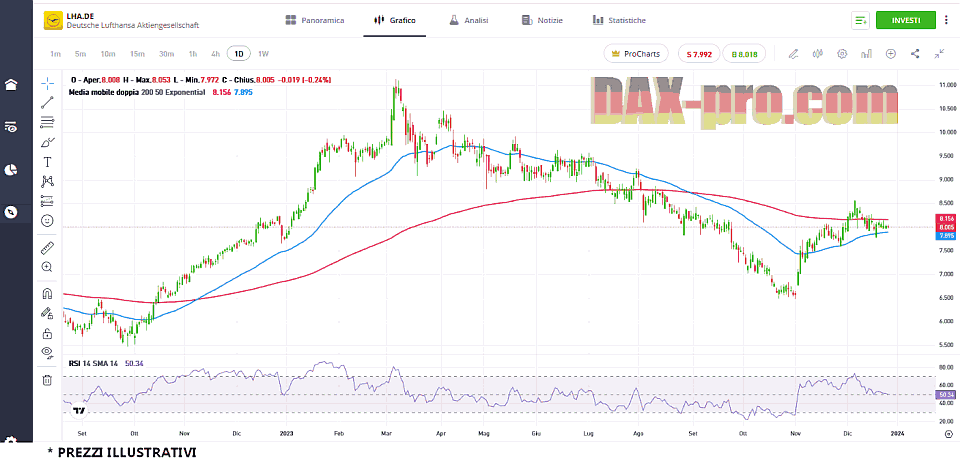Image resolution: width=960 pixels, height=461 pixels.
Task: Select the 15m timeframe
Action: [x=137, y=54]
